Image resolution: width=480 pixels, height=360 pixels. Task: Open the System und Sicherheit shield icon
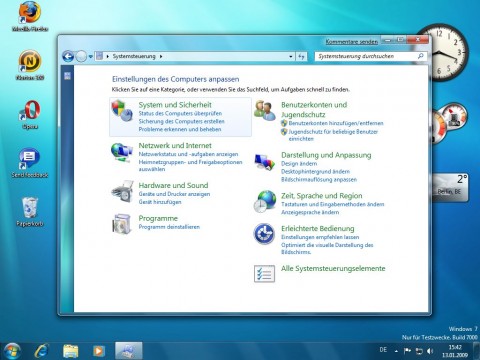tap(122, 110)
